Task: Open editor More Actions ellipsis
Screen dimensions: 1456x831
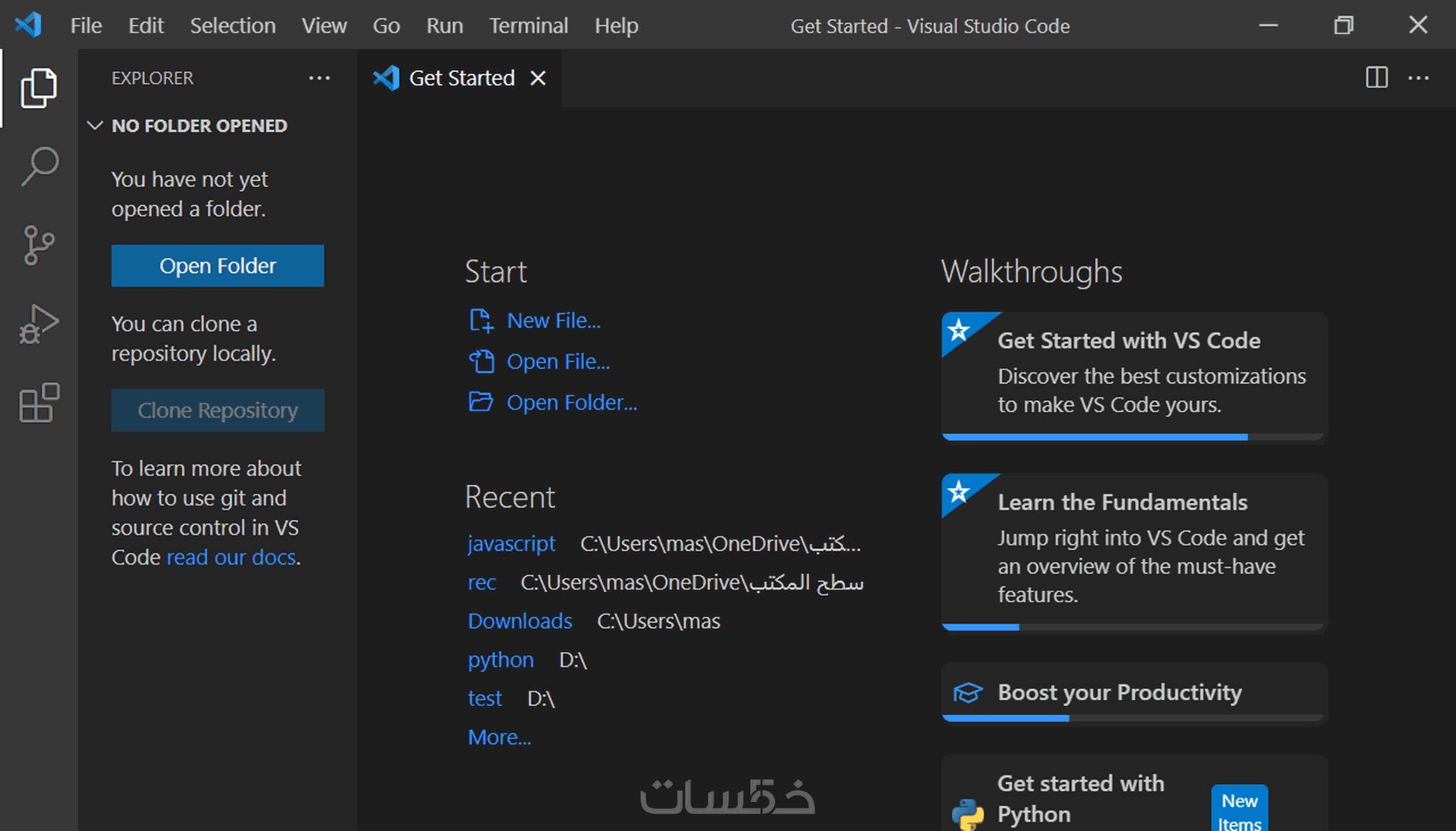Action: point(1418,78)
